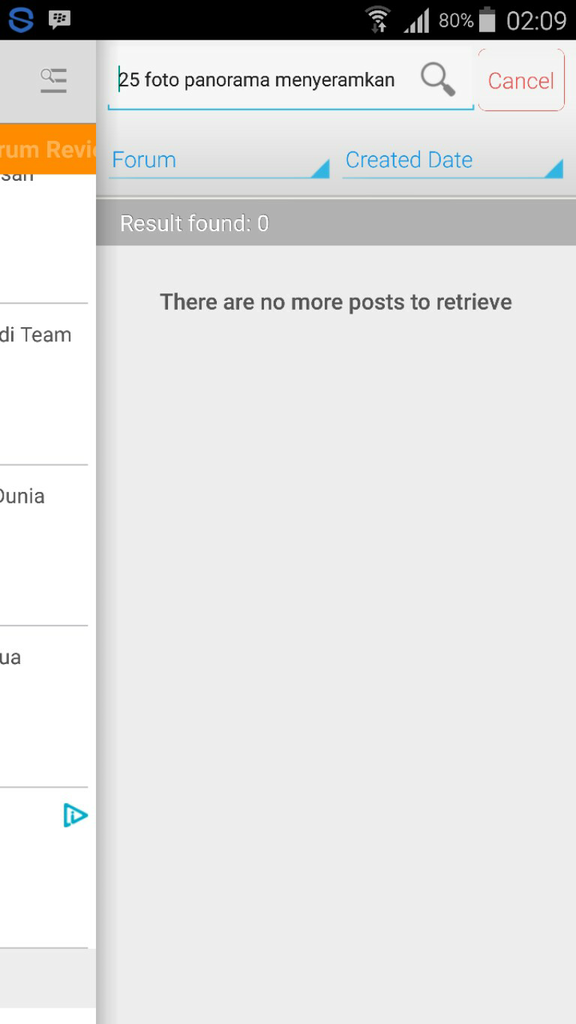576x1024 pixels.
Task: Tap the S app notification icon
Action: tap(21, 20)
